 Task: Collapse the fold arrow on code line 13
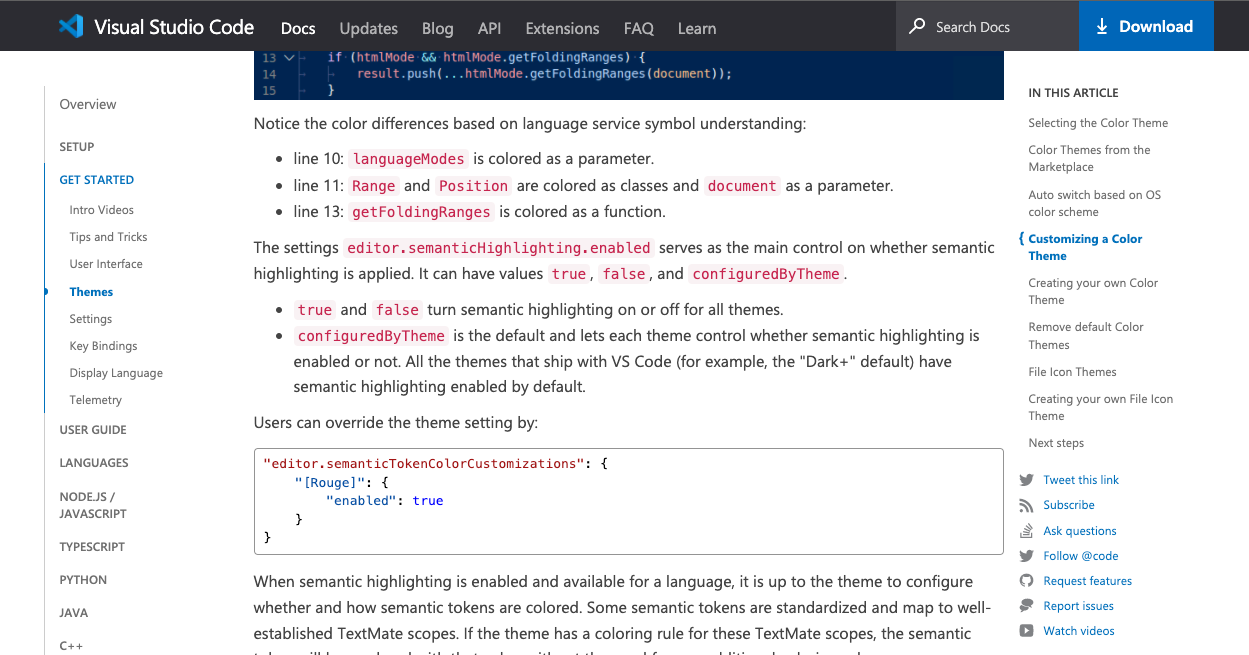tap(290, 57)
